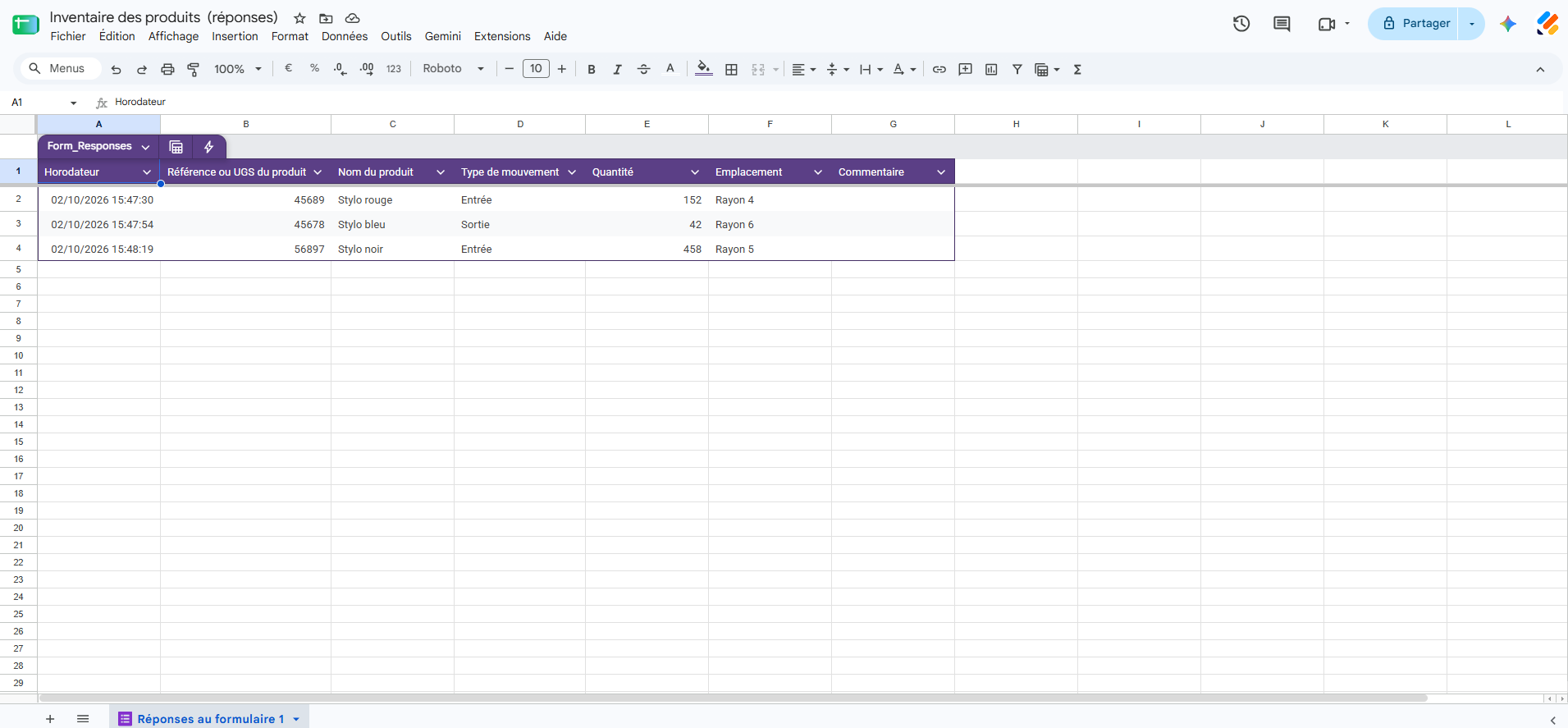1568x728 pixels.
Task: Expand the Form_Responses table menu
Action: 145,147
